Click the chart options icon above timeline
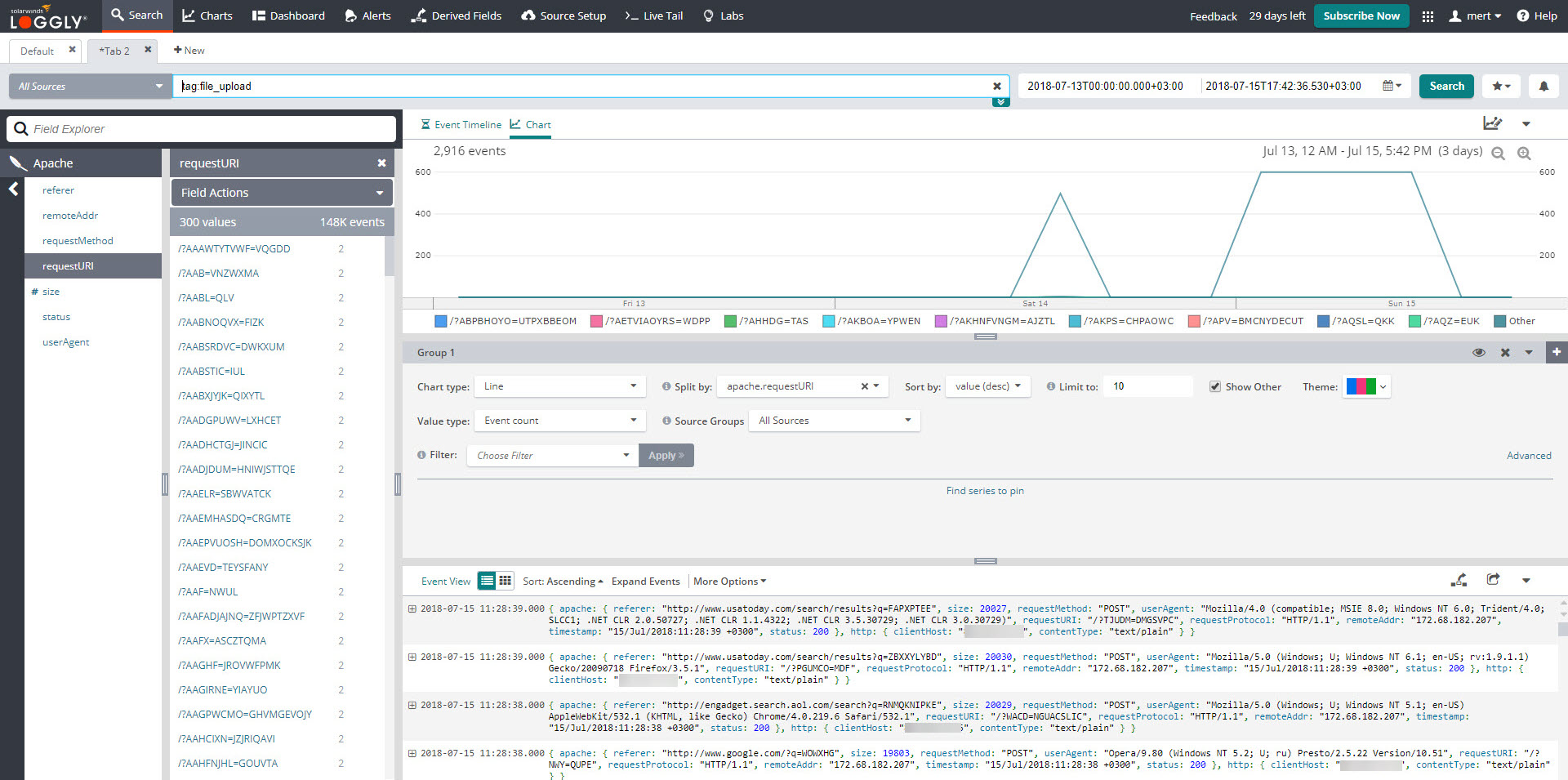This screenshot has height=780, width=1568. click(x=1492, y=123)
